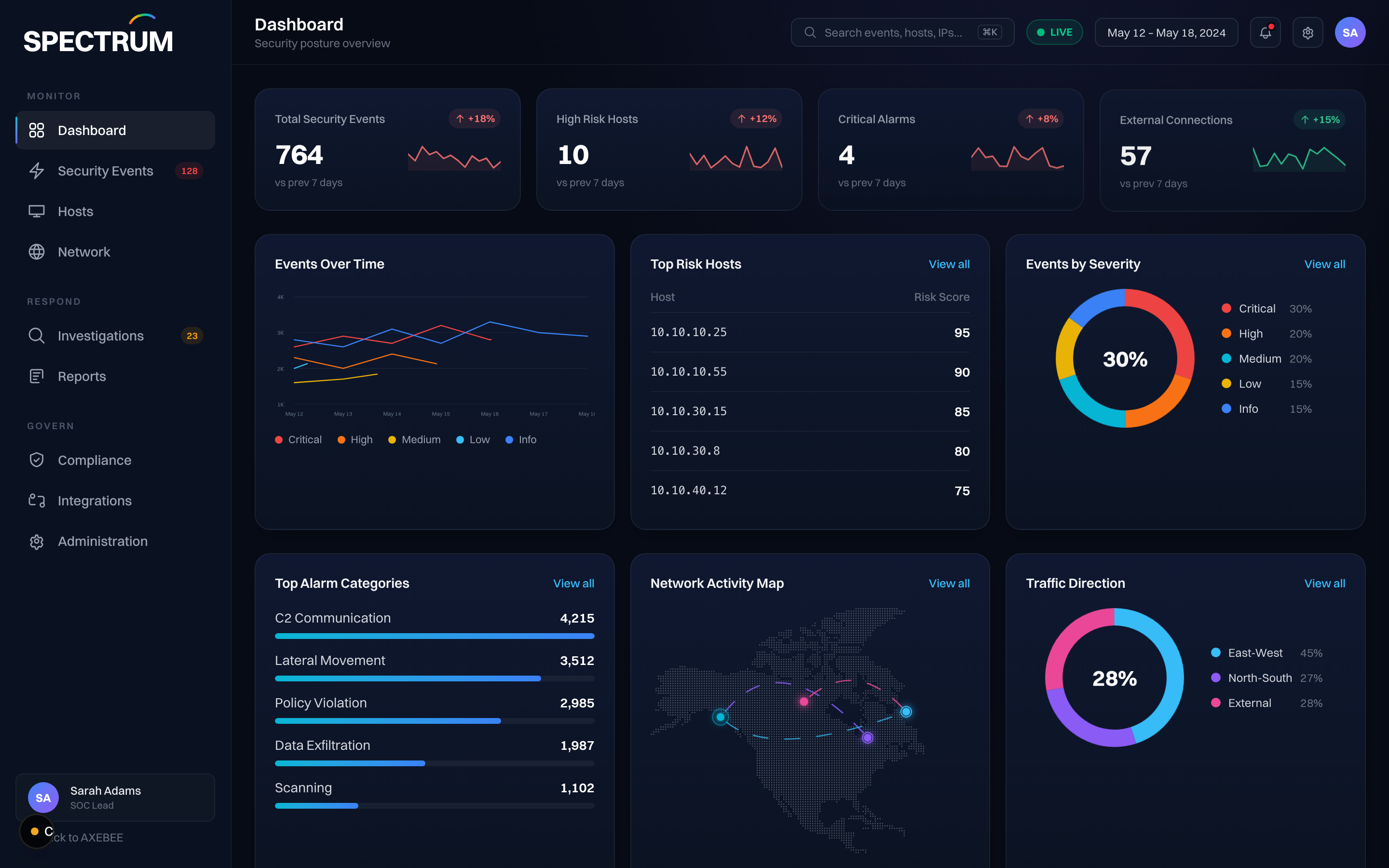The width and height of the screenshot is (1389, 868).
Task: Select host row 10.10.30.8
Action: coord(810,451)
